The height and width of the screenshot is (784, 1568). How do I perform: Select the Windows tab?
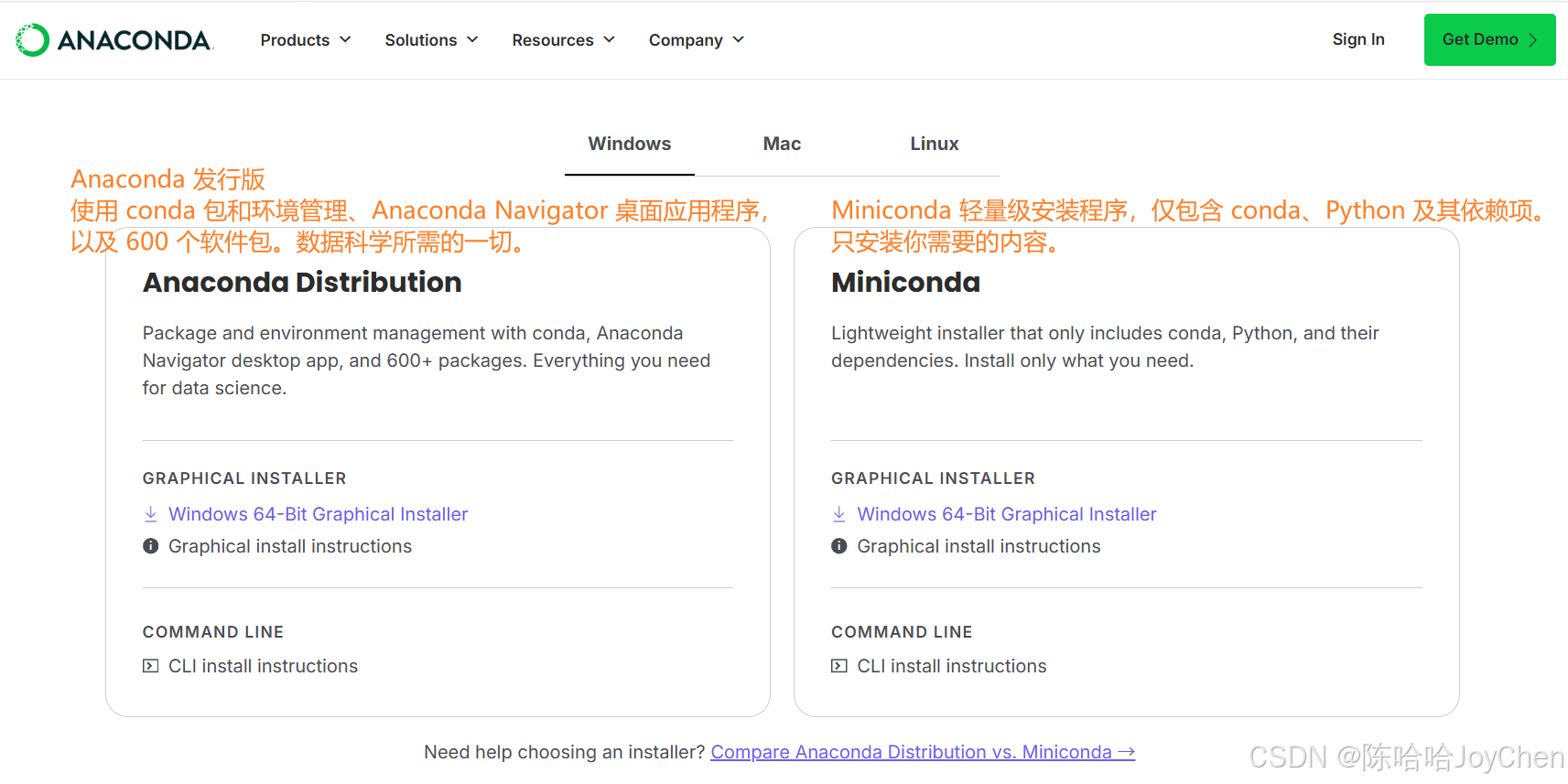coord(630,144)
